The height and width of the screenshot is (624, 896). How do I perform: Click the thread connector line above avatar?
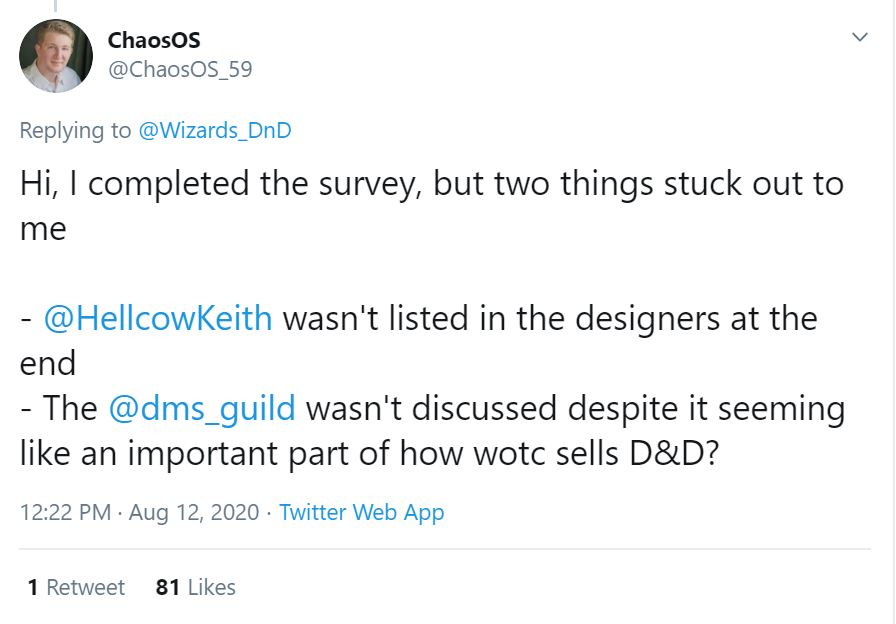(56, 7)
